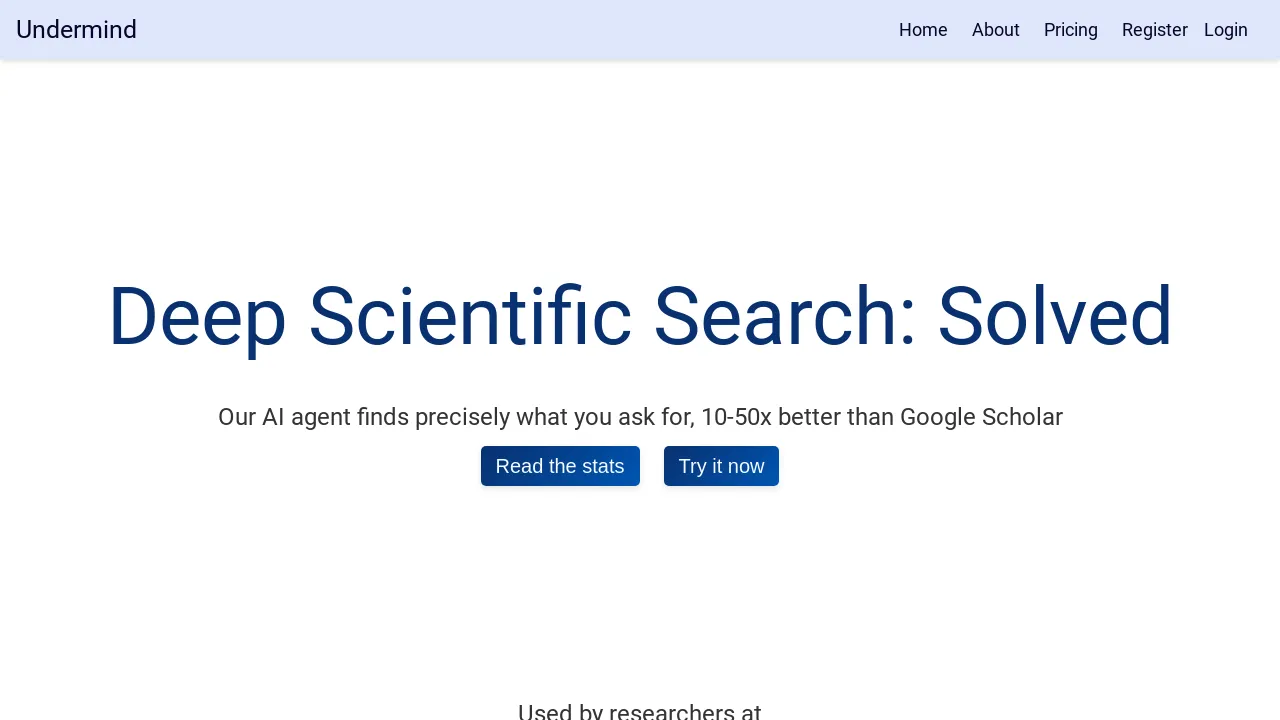Open the Pricing page link
Image resolution: width=1280 pixels, height=720 pixels.
tap(1071, 30)
